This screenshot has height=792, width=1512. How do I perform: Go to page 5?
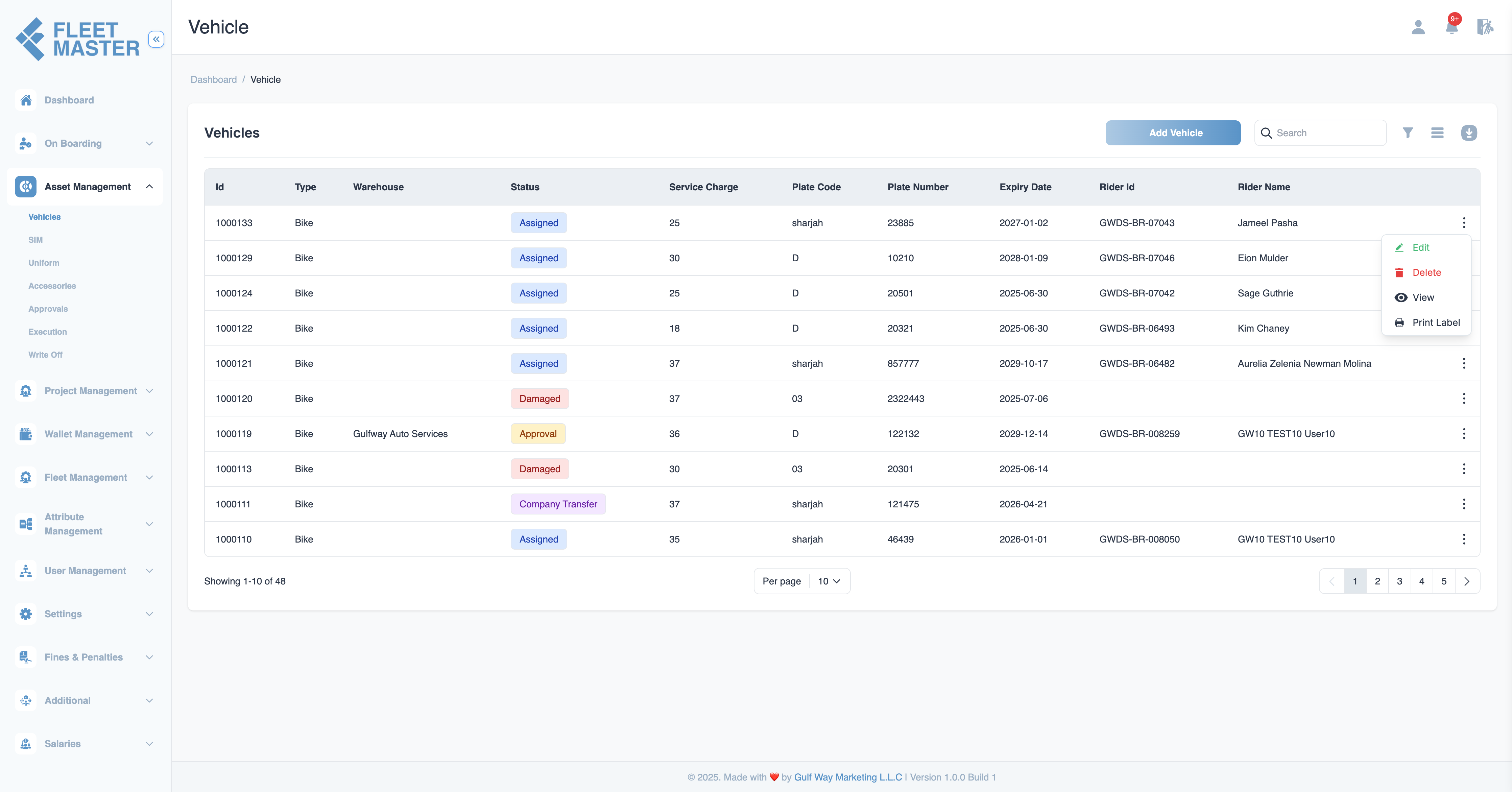1444,581
